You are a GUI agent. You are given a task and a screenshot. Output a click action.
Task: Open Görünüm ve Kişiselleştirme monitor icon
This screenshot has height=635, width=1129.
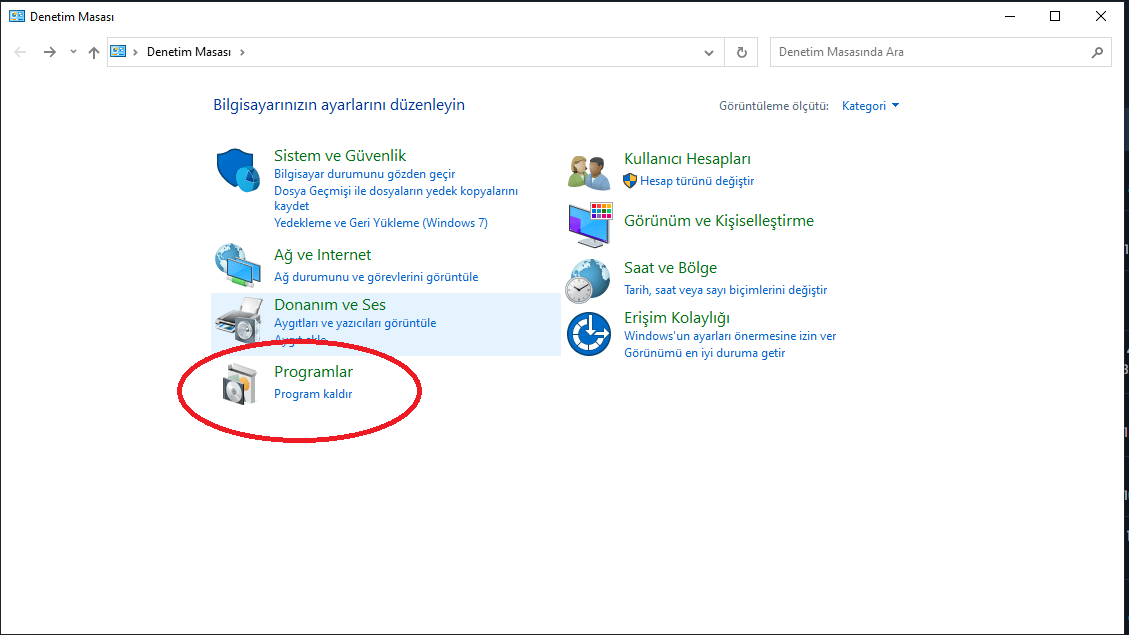(x=590, y=225)
